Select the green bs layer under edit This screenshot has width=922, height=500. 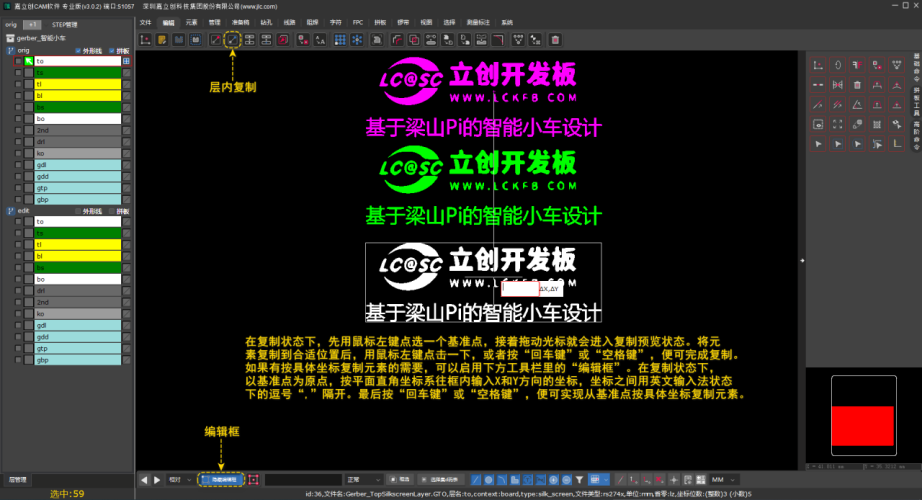tap(78, 268)
